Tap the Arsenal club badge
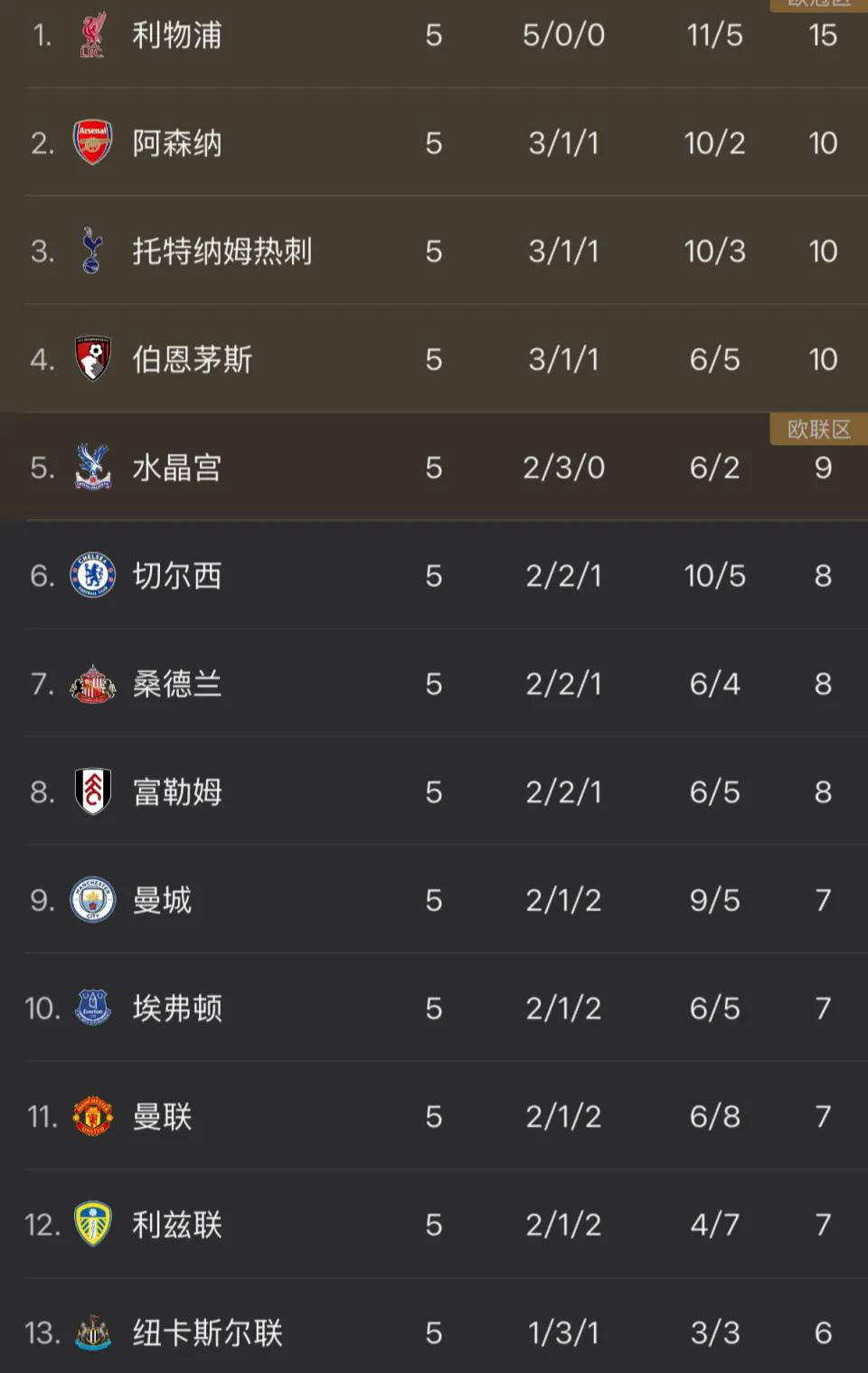 [x=92, y=143]
